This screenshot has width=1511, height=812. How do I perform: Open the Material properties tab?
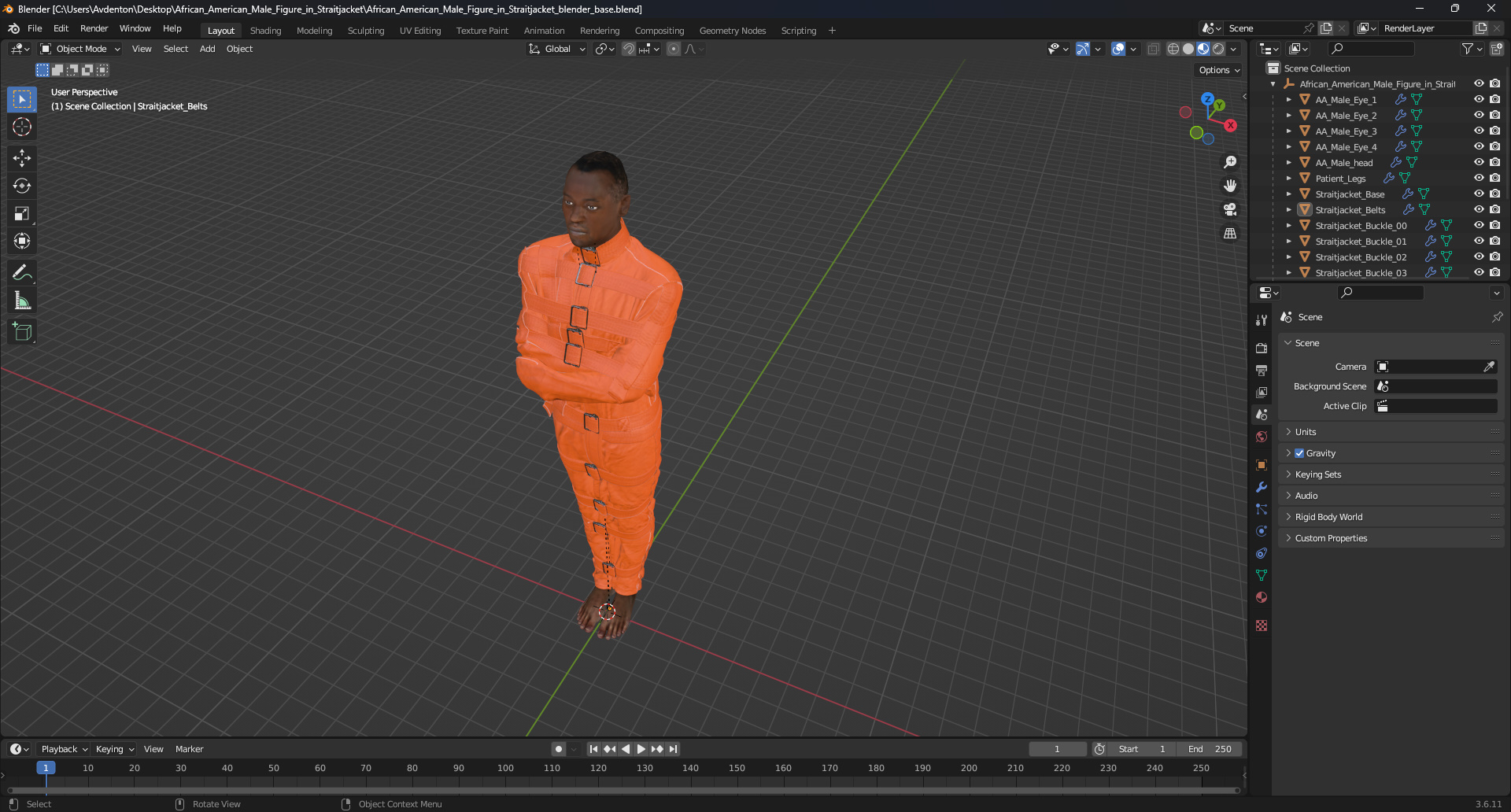[1262, 597]
